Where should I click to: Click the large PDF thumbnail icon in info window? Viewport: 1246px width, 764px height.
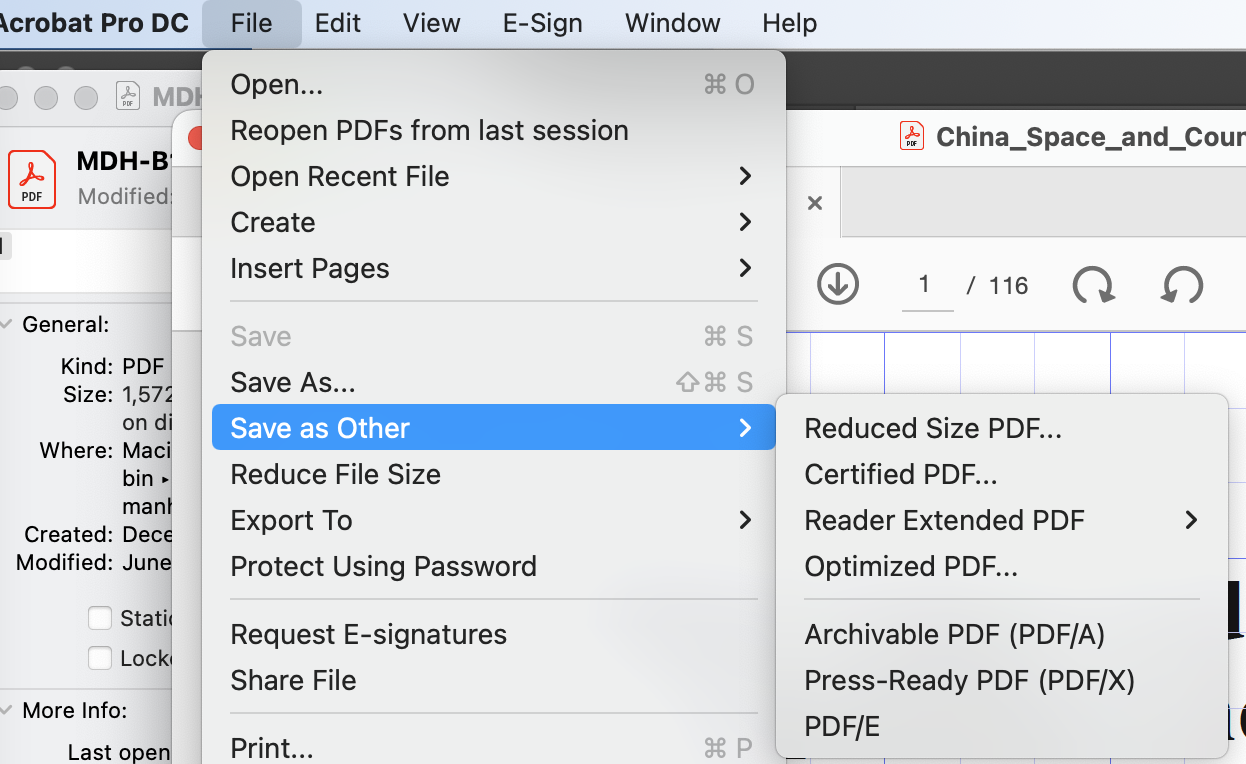[x=31, y=179]
